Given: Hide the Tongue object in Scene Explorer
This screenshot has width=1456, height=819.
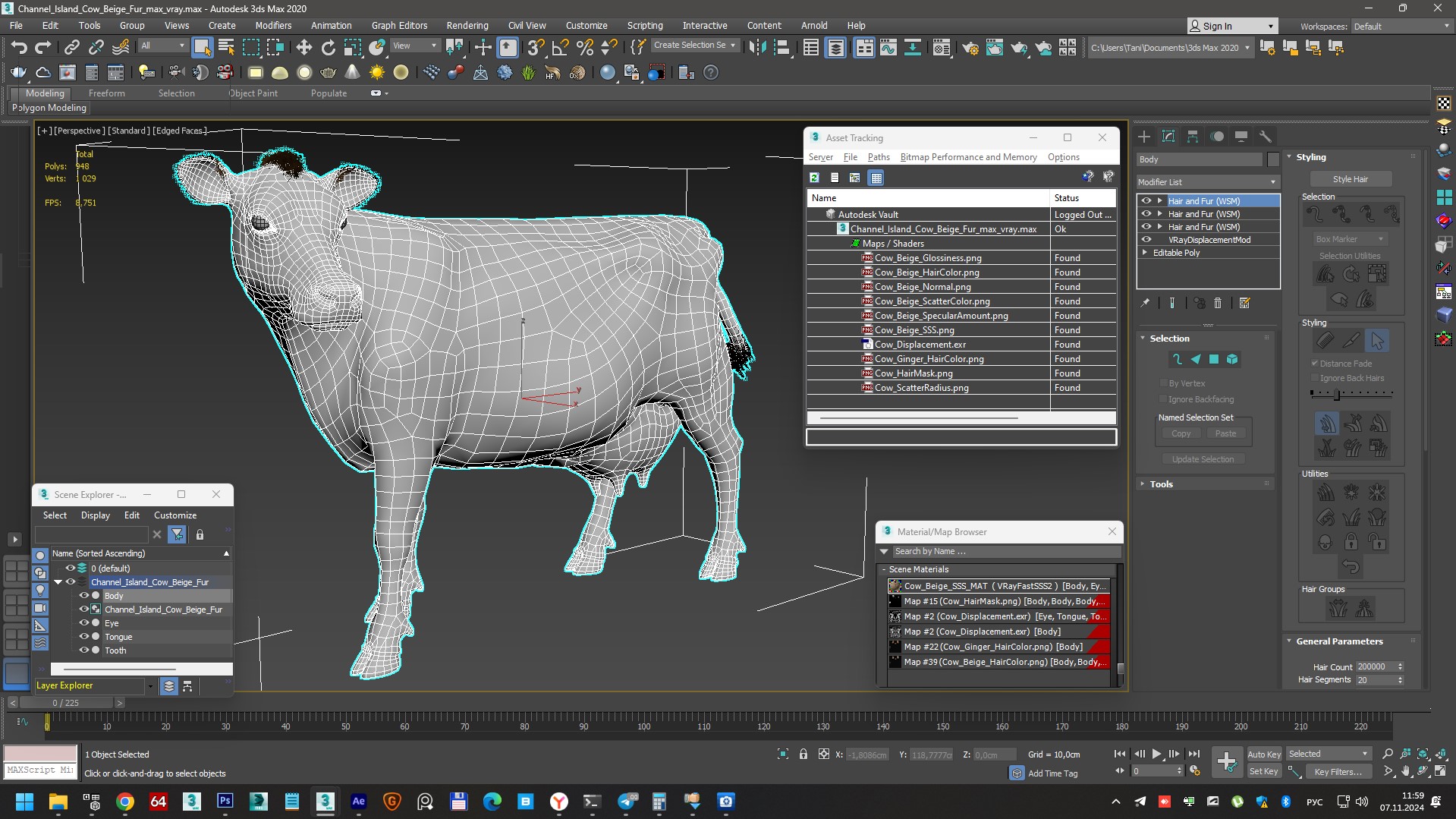Looking at the screenshot, I should [84, 637].
